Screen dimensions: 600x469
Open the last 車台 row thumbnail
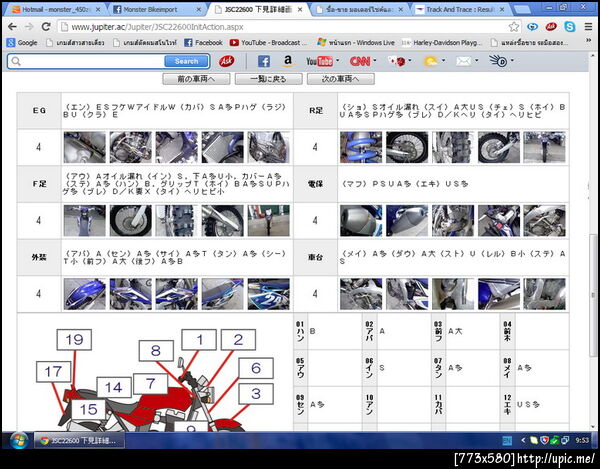[x=545, y=294]
